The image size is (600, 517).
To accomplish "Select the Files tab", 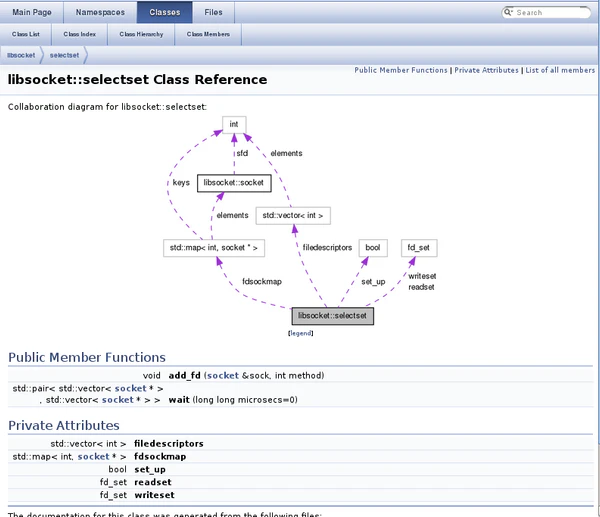I will pyautogui.click(x=213, y=12).
